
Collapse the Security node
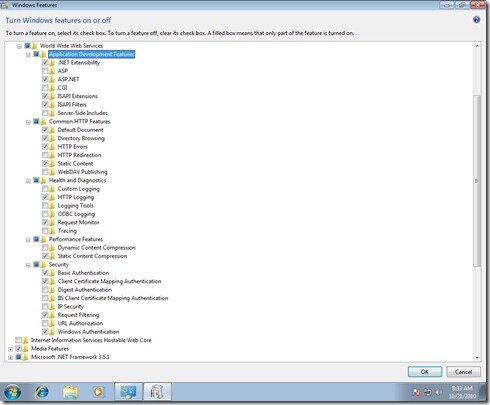coord(28,265)
